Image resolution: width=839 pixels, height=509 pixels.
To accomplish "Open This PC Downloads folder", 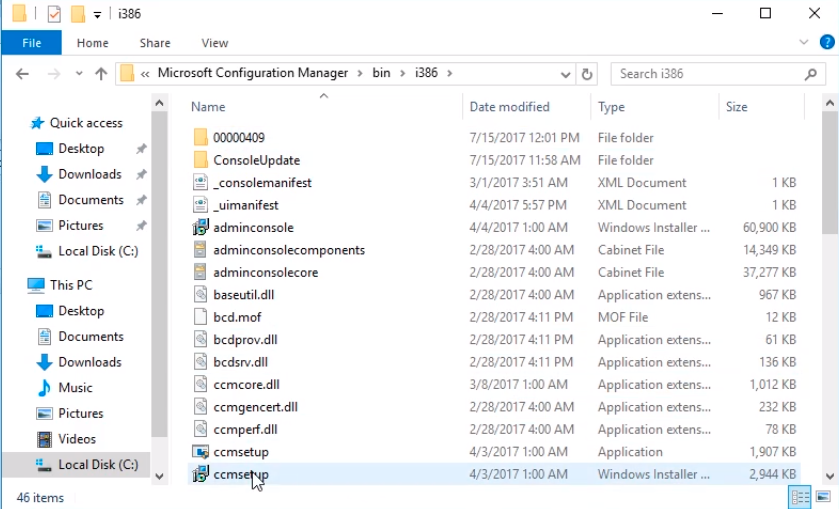I will pos(89,362).
